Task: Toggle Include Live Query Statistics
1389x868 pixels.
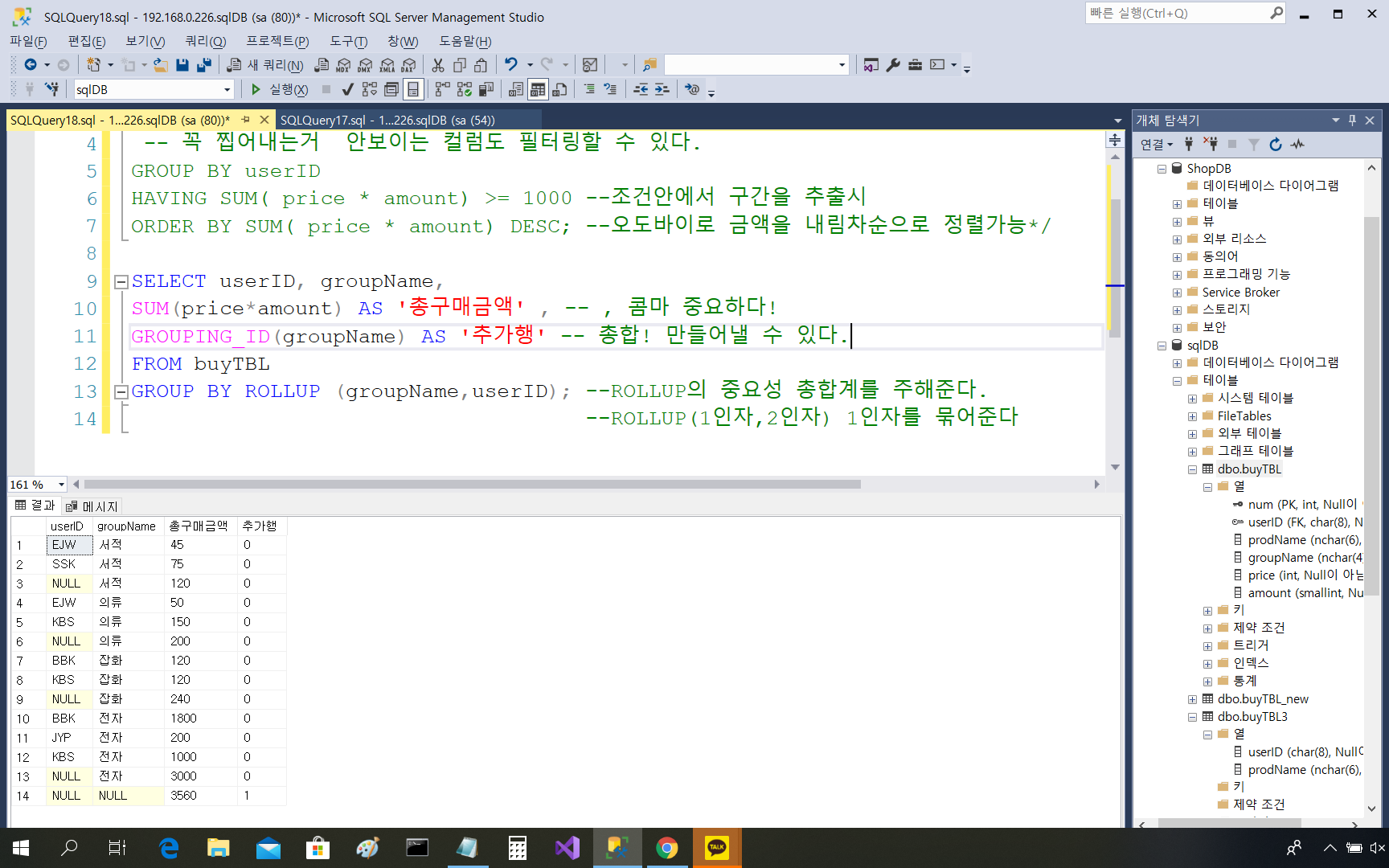Action: pos(464,89)
